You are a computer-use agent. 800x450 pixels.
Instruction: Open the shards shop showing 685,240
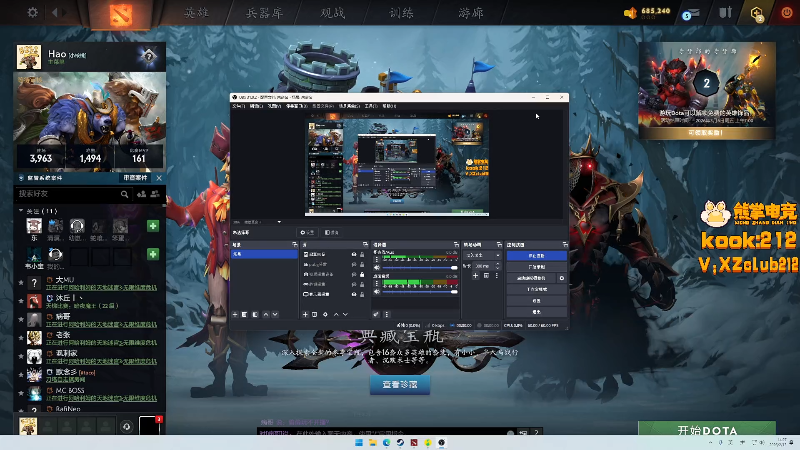[x=647, y=12]
